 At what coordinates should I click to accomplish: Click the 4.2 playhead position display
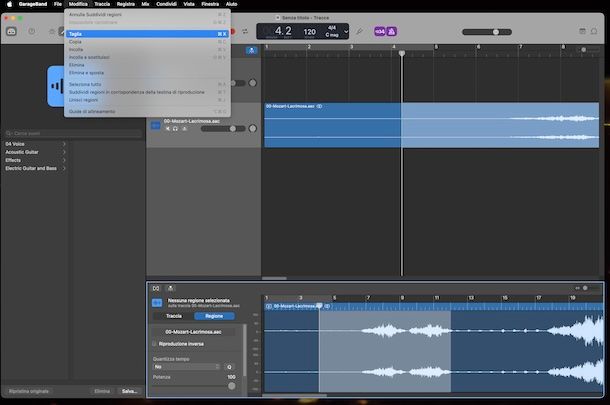pyautogui.click(x=283, y=31)
